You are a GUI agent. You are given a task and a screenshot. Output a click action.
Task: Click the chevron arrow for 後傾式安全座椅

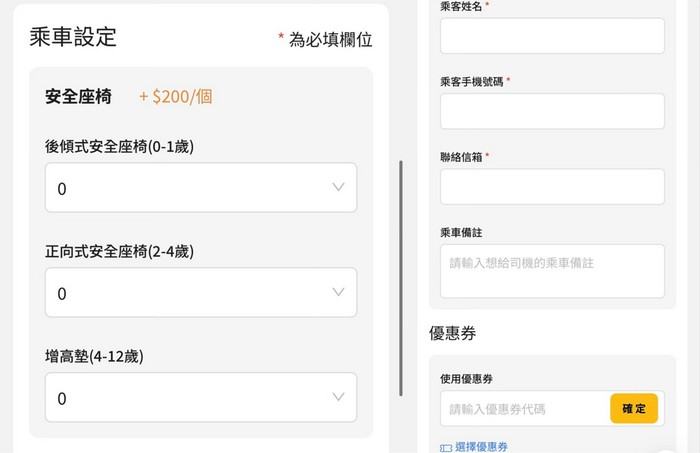(339, 187)
